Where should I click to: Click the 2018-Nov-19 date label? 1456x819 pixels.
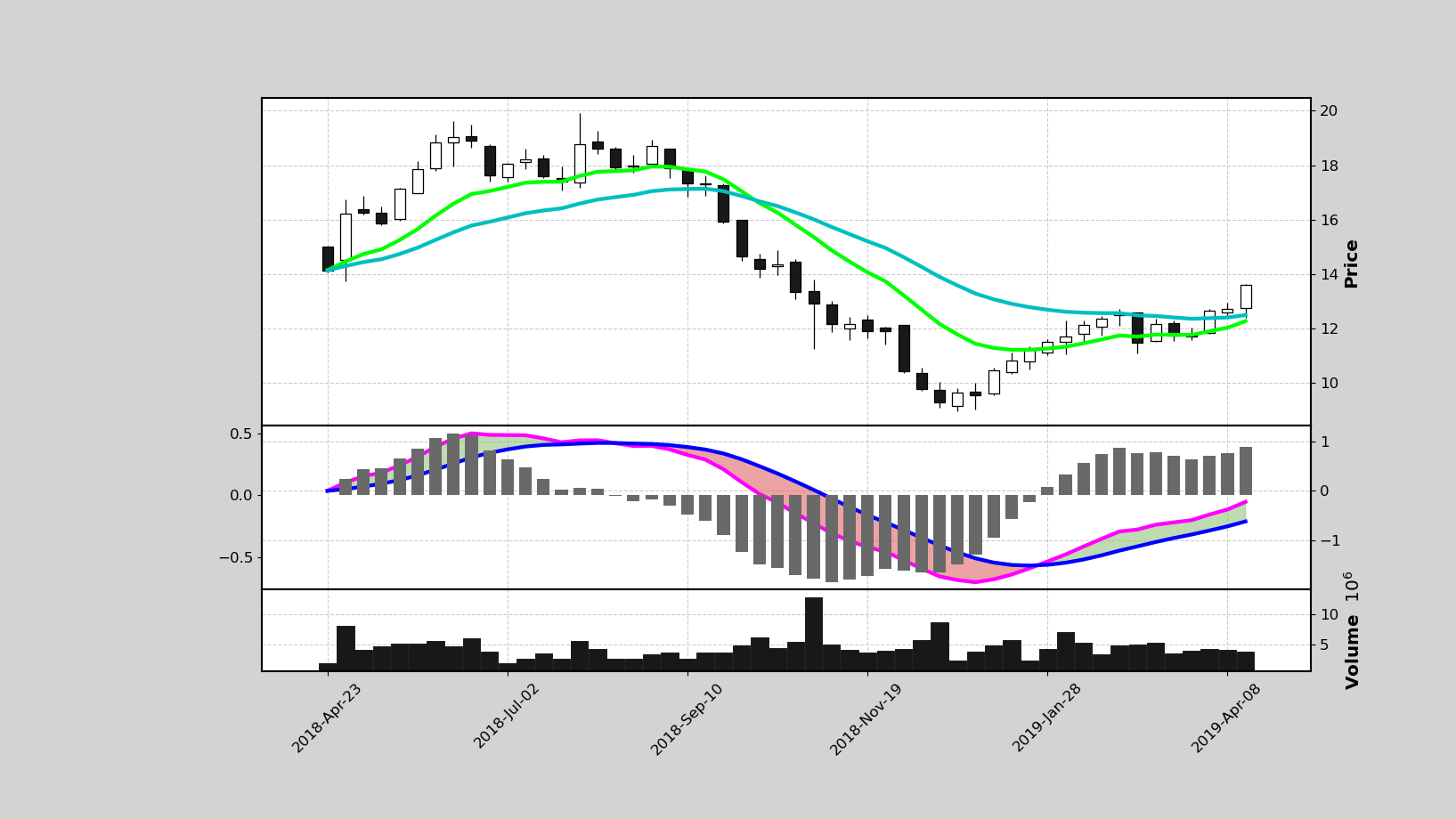tap(868, 719)
